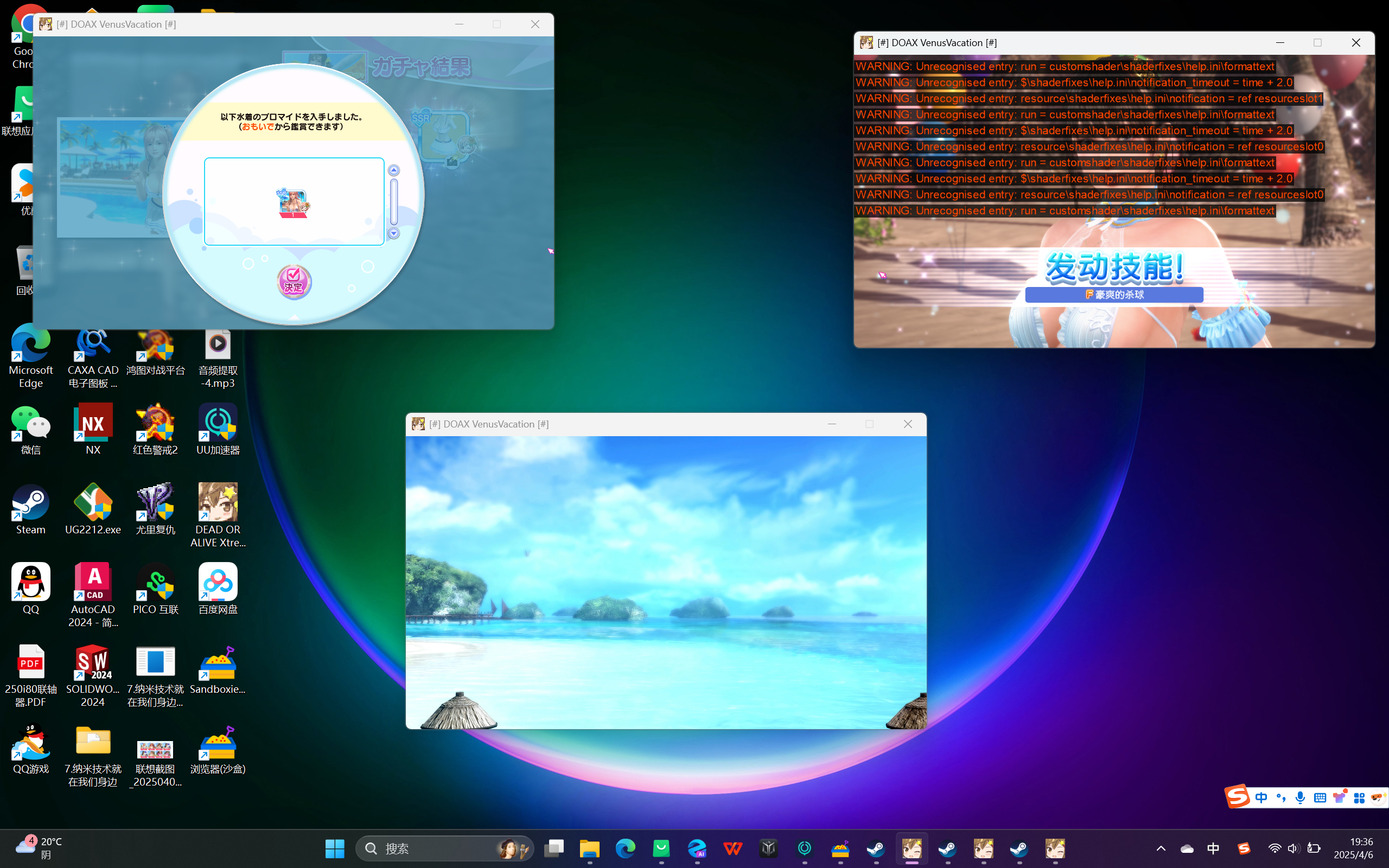This screenshot has width=1389, height=868.
Task: Click the large Sogou logo on IME bar
Action: point(1237,797)
